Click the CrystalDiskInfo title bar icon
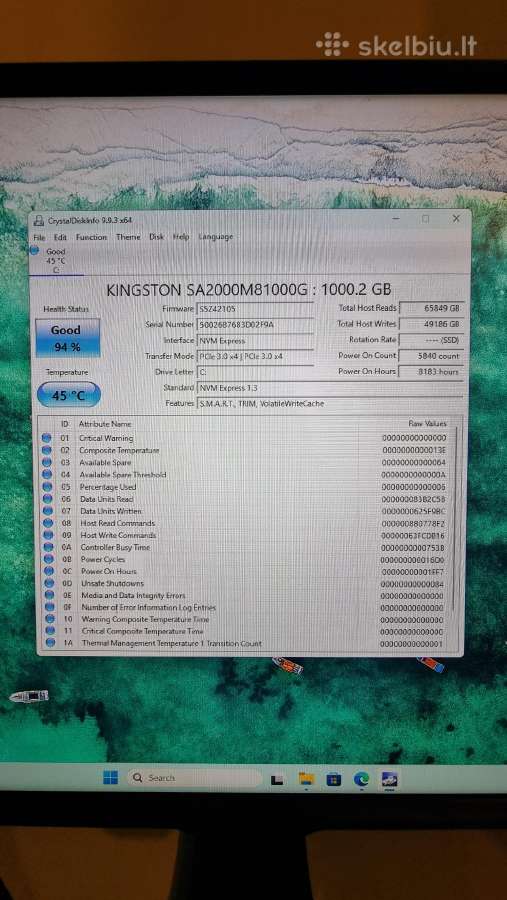The height and width of the screenshot is (900, 507). tap(39, 220)
